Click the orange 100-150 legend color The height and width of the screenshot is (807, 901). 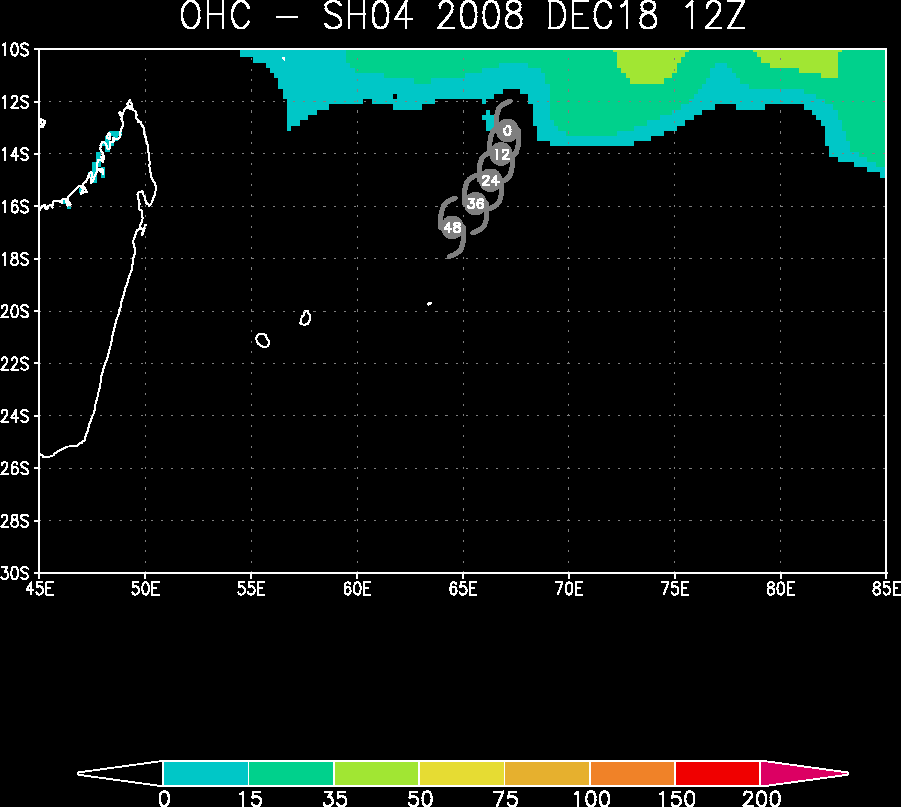pos(632,773)
